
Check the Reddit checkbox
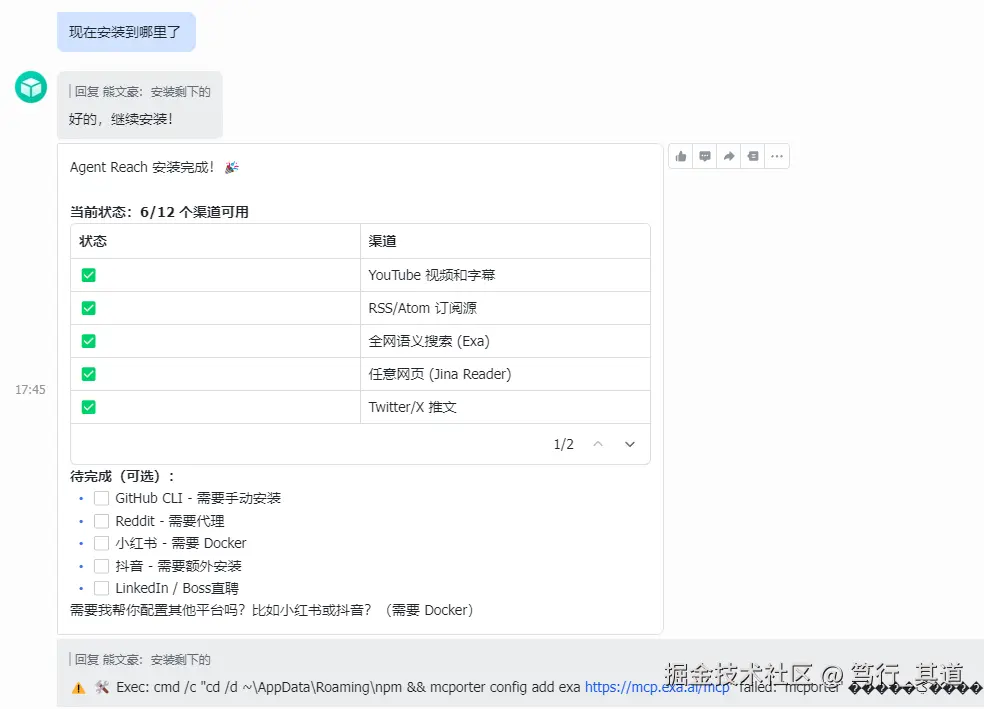101,519
